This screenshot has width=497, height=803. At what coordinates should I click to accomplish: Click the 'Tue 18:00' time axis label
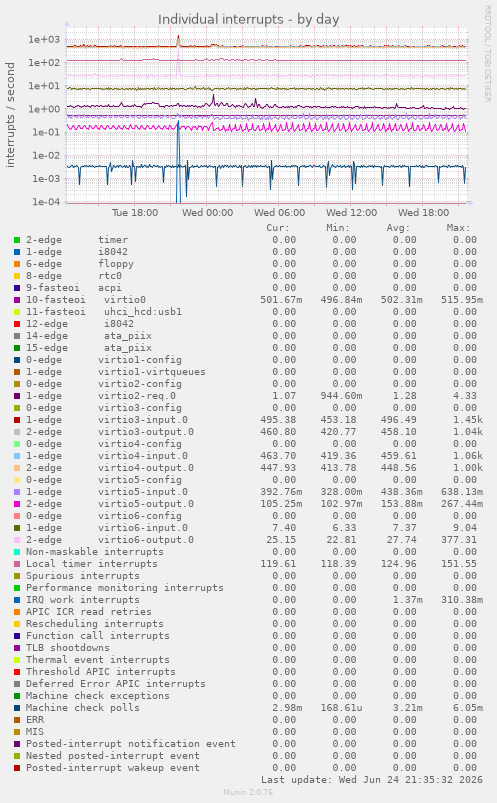[x=135, y=213]
